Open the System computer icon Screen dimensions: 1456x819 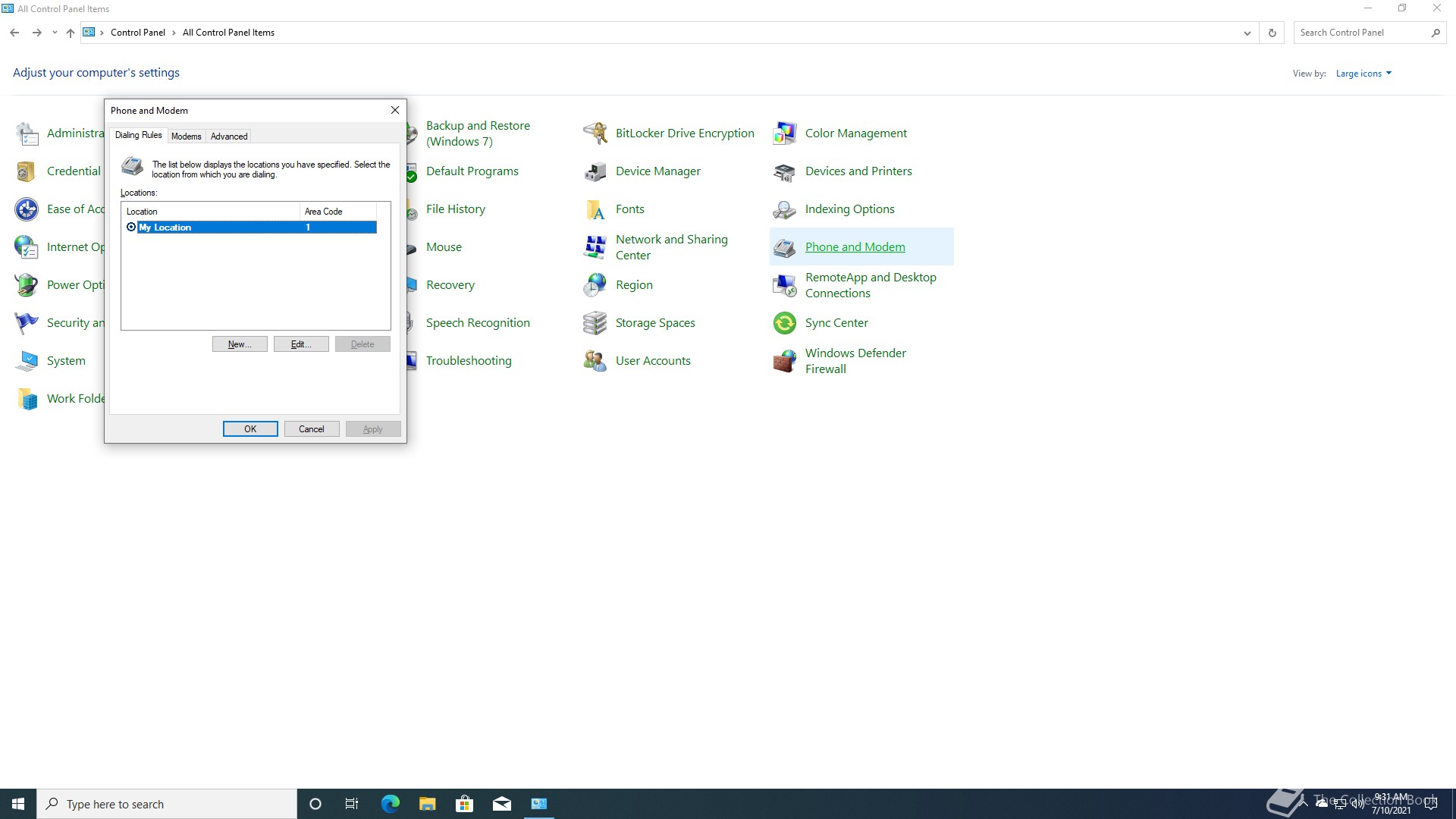[27, 361]
